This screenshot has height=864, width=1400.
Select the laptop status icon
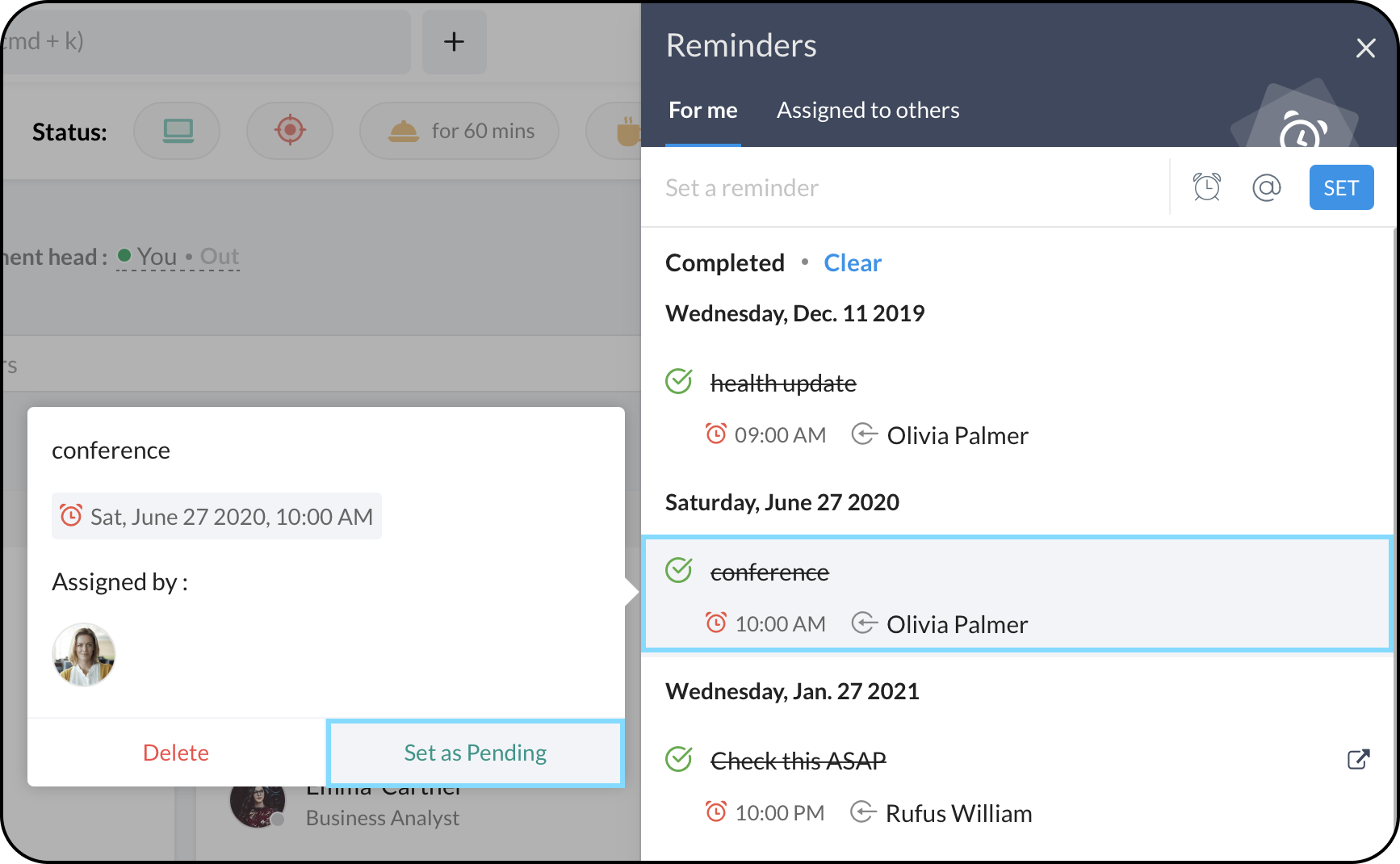pos(178,131)
